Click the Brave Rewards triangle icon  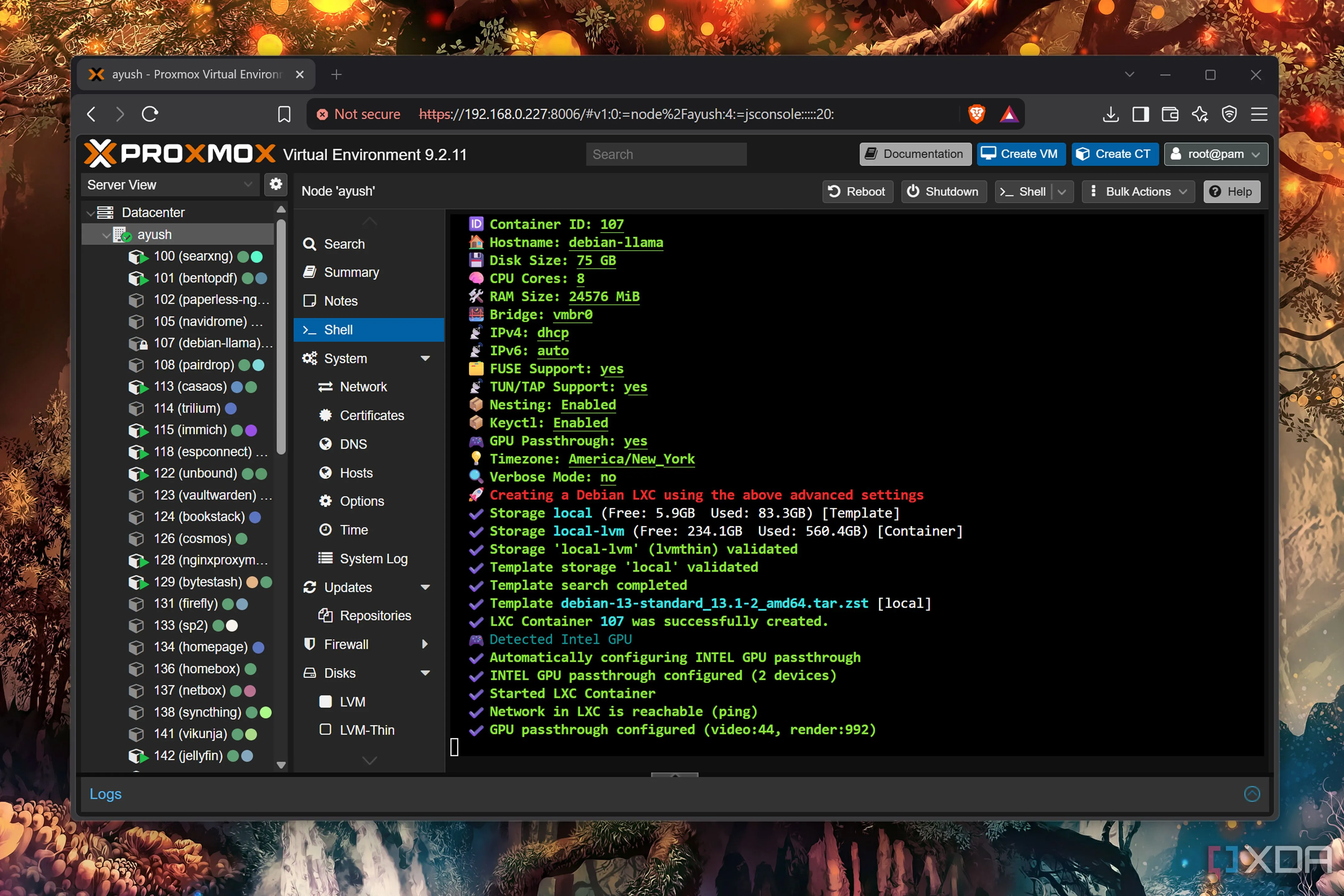pyautogui.click(x=1009, y=114)
